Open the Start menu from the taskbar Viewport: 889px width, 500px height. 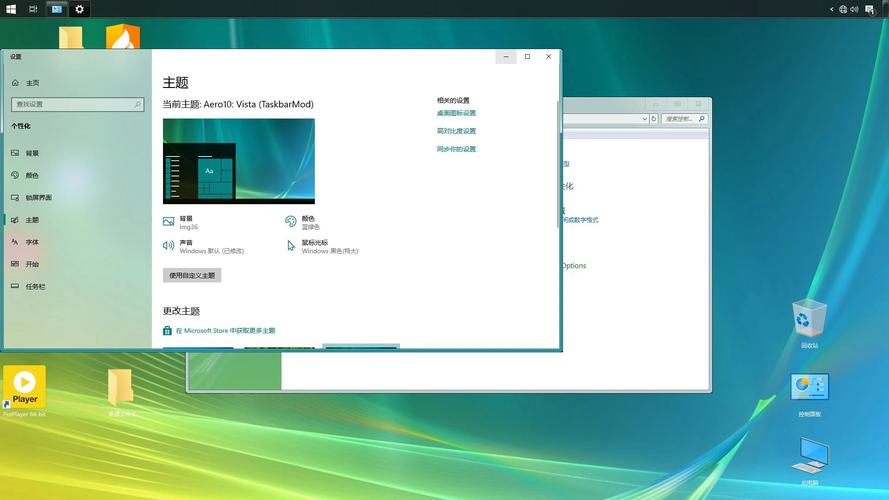(x=11, y=9)
